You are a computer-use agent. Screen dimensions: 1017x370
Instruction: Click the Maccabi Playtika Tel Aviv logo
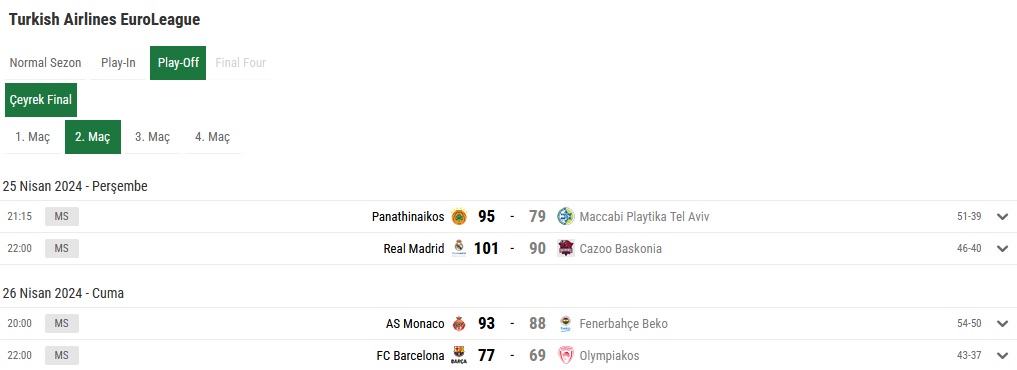(x=566, y=217)
